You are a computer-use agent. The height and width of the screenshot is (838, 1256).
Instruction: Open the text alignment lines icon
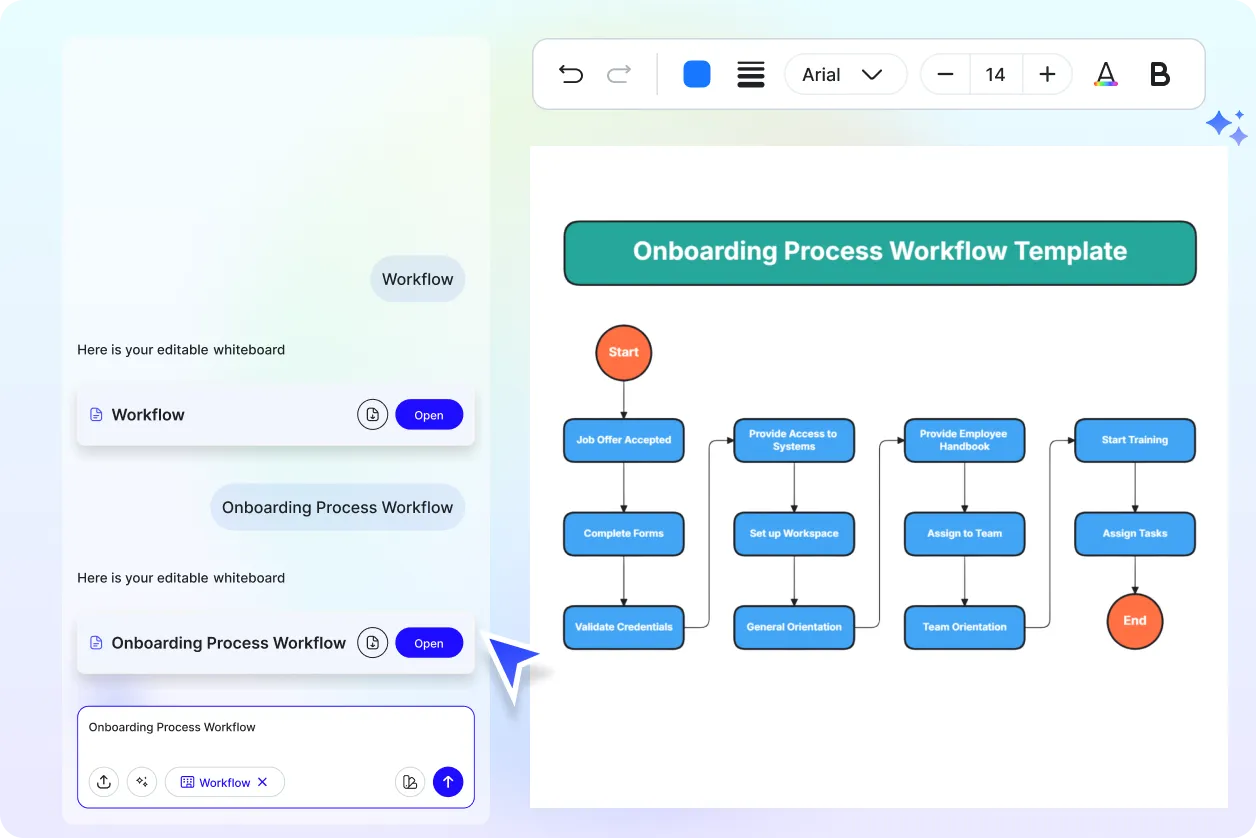[x=751, y=74]
